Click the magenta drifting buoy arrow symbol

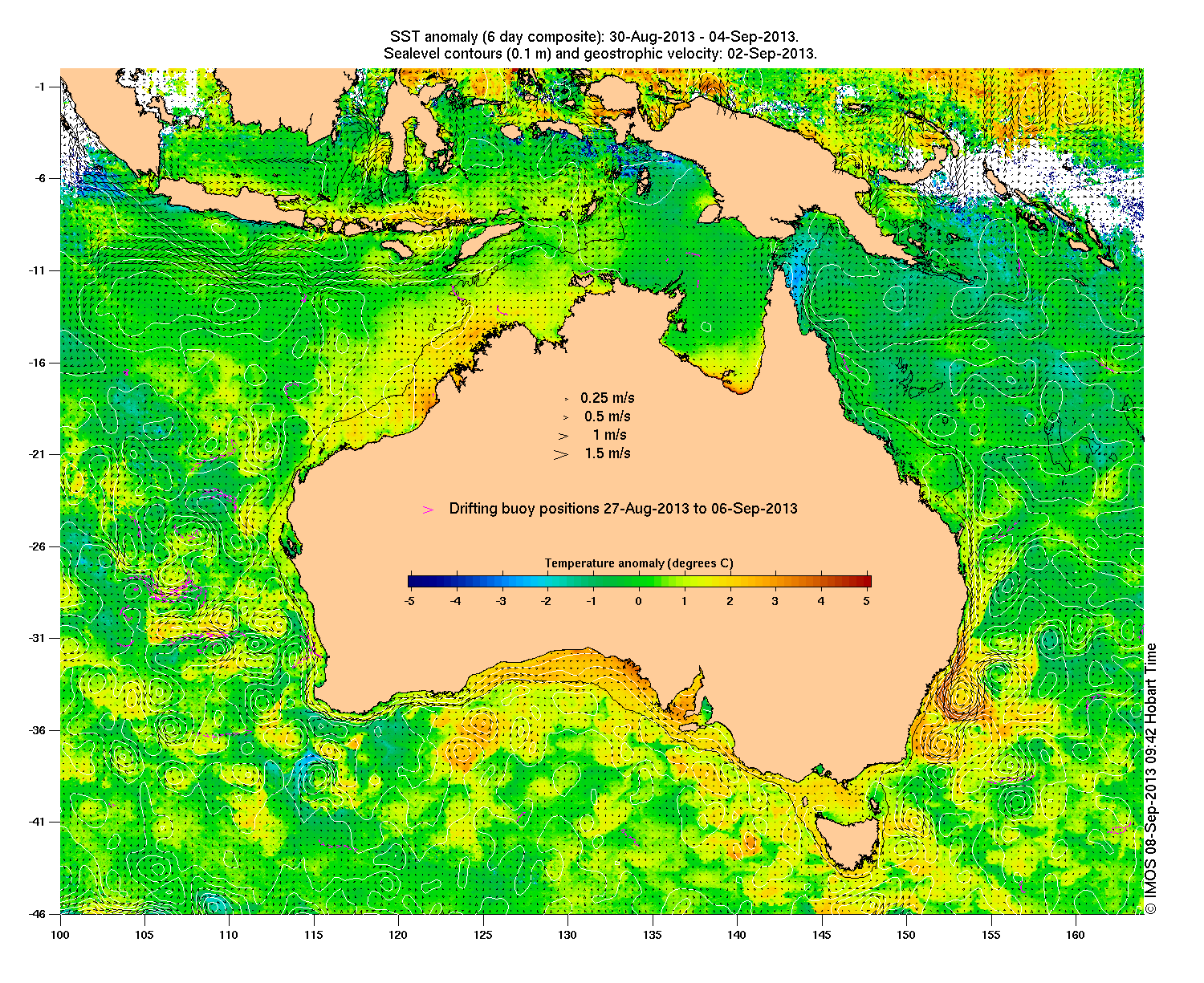click(429, 509)
